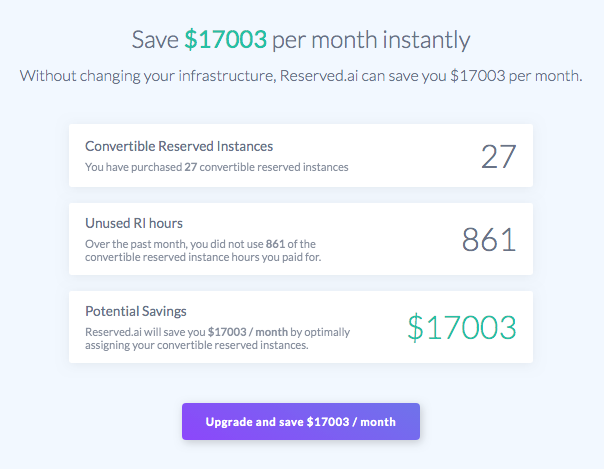The width and height of the screenshot is (604, 469).
Task: Click the "You have purchased" description text
Action: pos(133,167)
